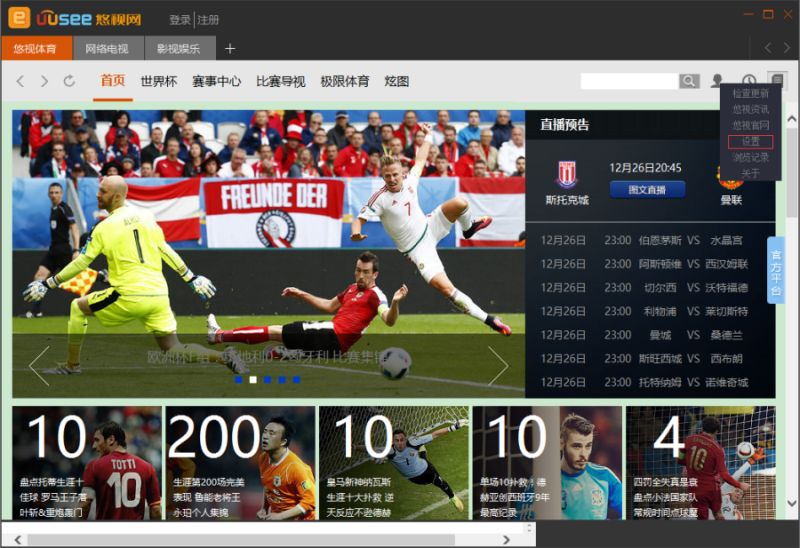
Task: Show previous banner slide with left arrow
Action: point(39,365)
